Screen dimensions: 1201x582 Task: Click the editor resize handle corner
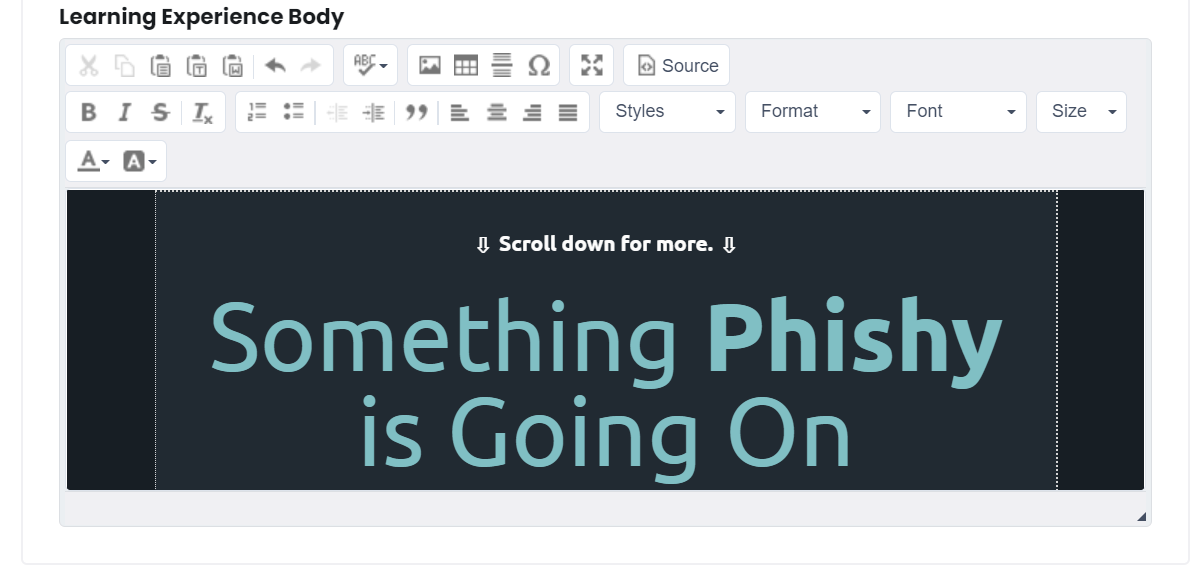(x=1142, y=517)
